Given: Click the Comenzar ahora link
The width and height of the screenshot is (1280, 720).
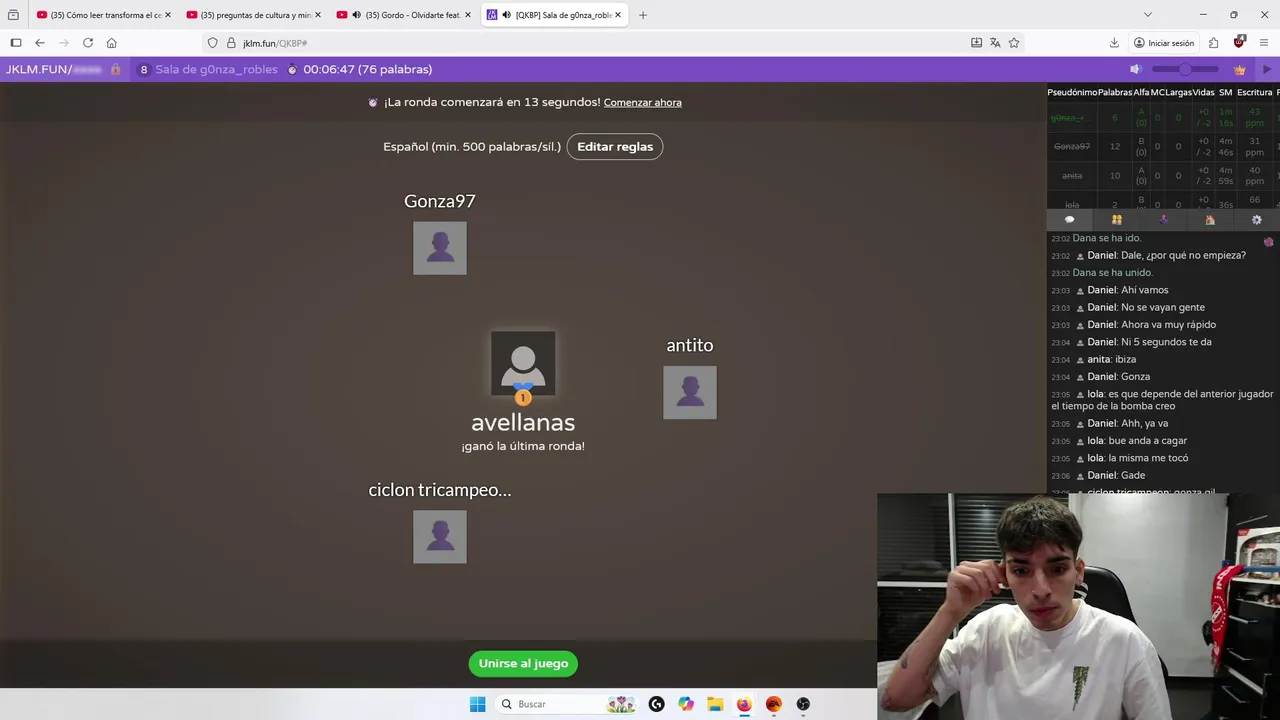Looking at the screenshot, I should pos(643,103).
